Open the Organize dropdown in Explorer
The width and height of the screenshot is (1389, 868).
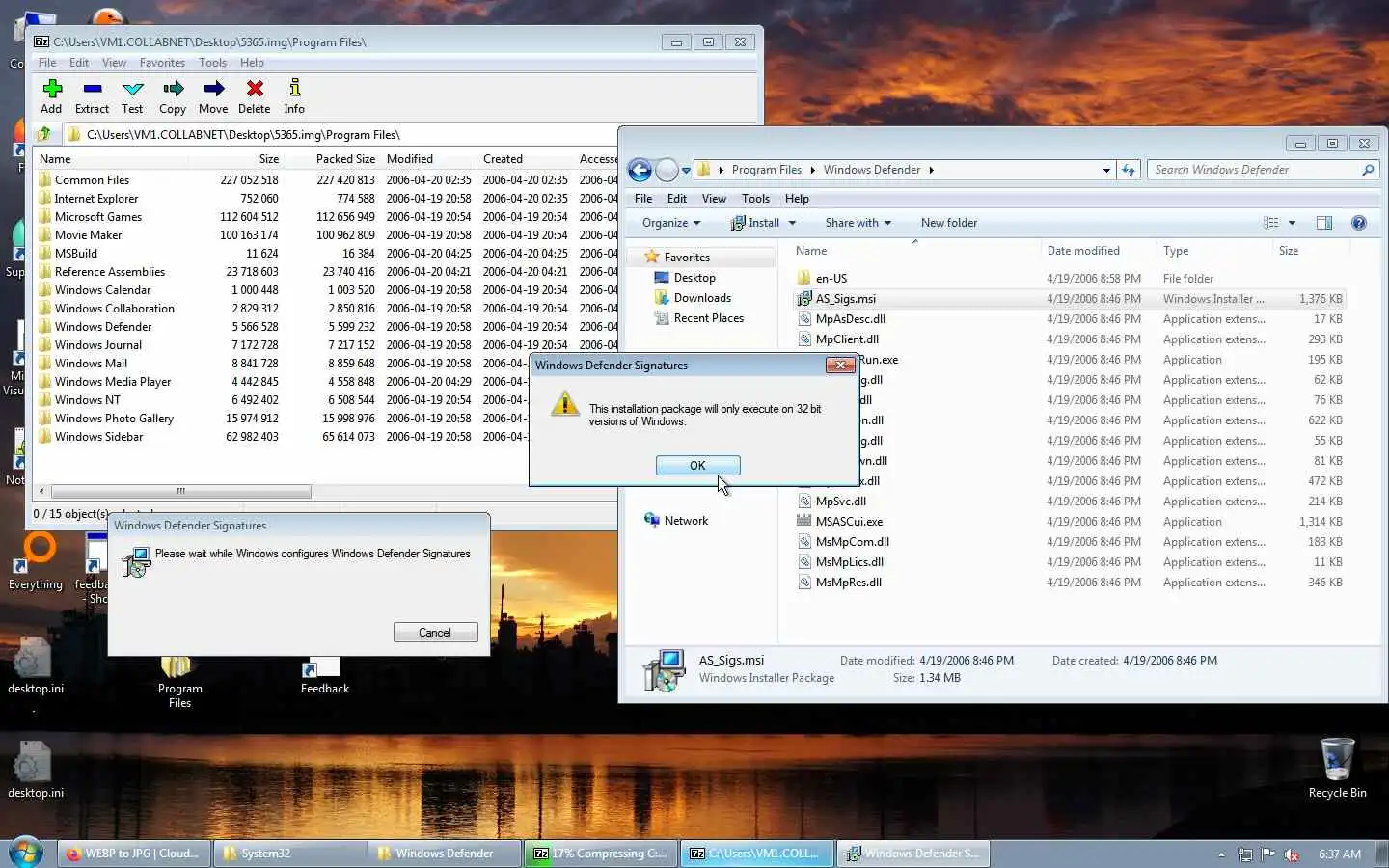(671, 223)
